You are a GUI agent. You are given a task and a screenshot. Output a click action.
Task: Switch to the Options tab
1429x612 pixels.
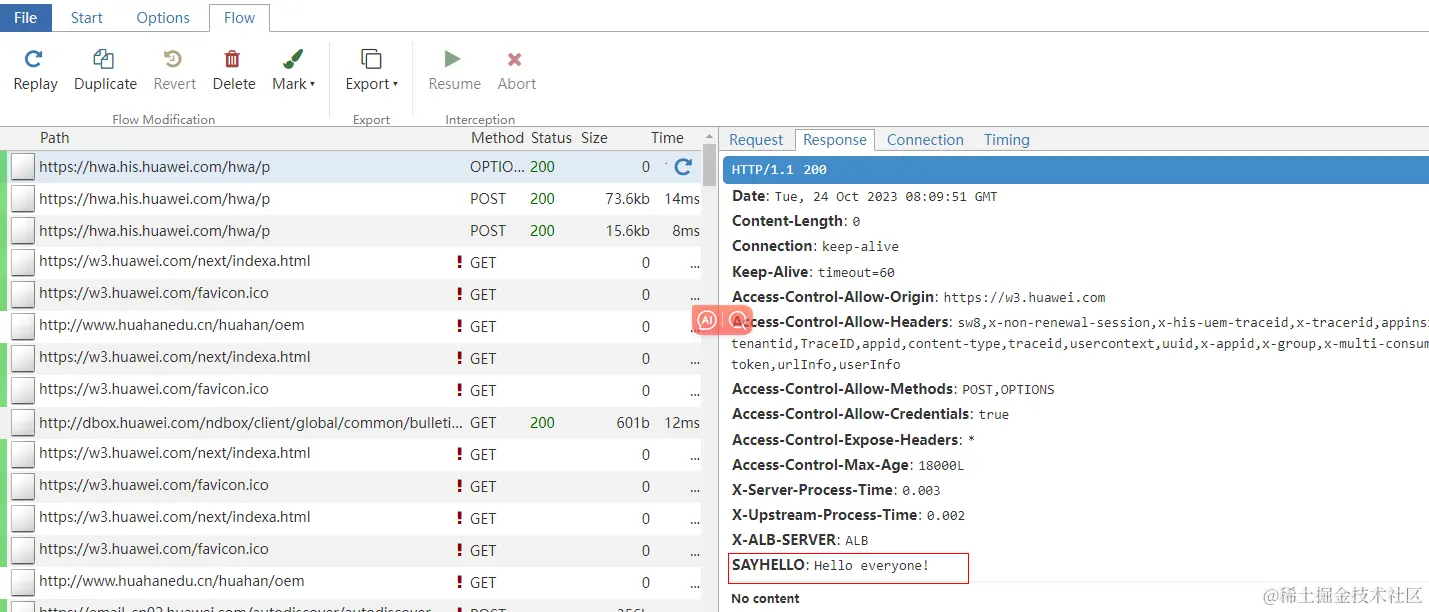(163, 17)
